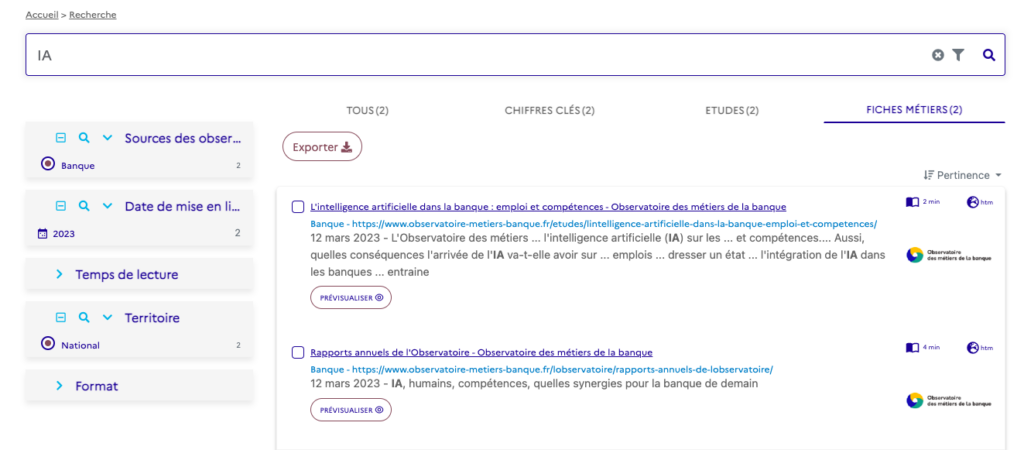Screen dimensions: 1024x450
Task: Switch to the TOUS (2) tab
Action: click(x=367, y=110)
